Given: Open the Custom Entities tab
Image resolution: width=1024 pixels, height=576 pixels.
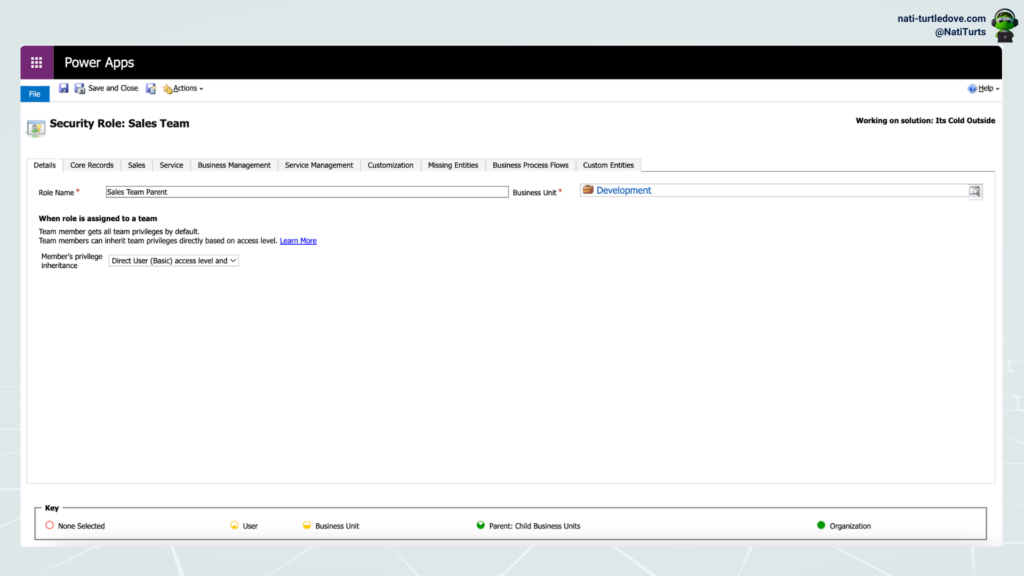Looking at the screenshot, I should pyautogui.click(x=608, y=165).
